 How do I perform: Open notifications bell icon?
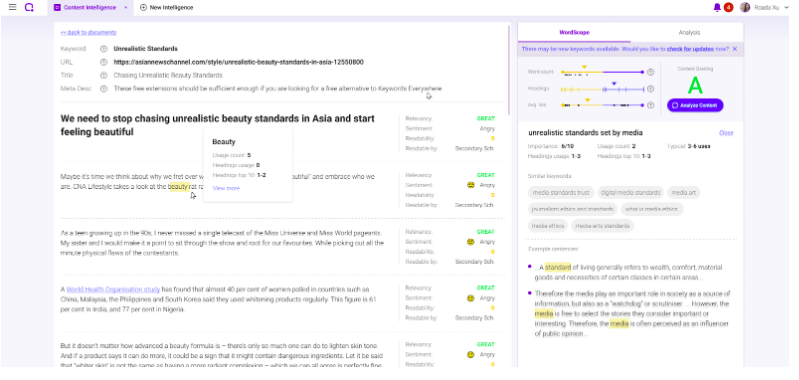click(717, 7)
